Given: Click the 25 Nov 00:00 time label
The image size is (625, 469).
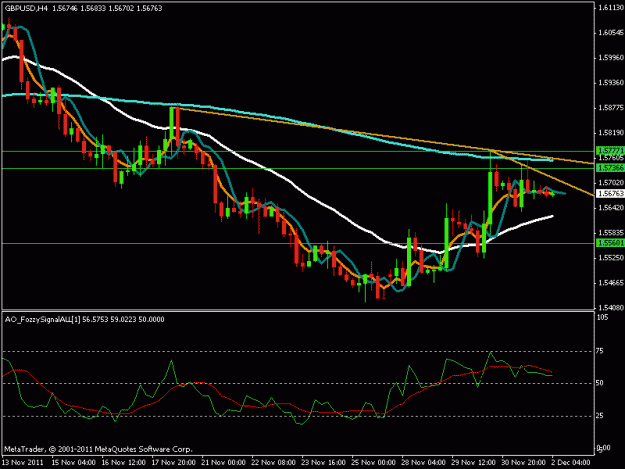Looking at the screenshot, I should 374,463.
